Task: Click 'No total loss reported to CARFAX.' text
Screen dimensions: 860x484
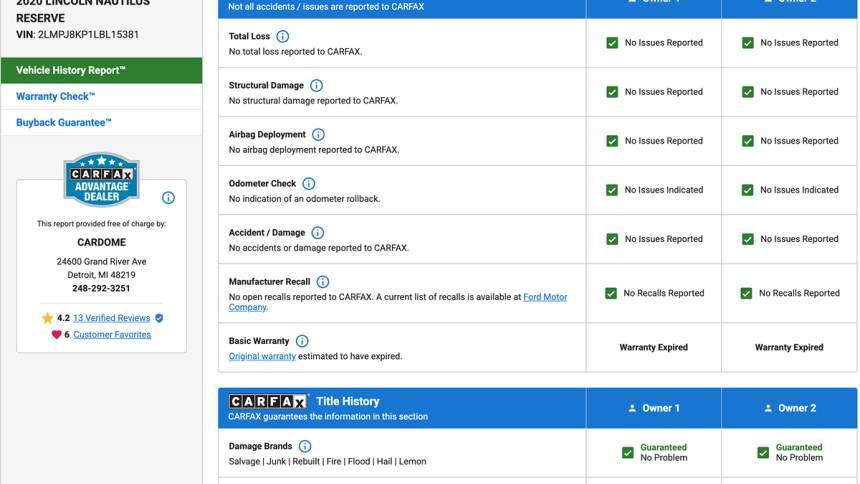Action: [x=295, y=52]
